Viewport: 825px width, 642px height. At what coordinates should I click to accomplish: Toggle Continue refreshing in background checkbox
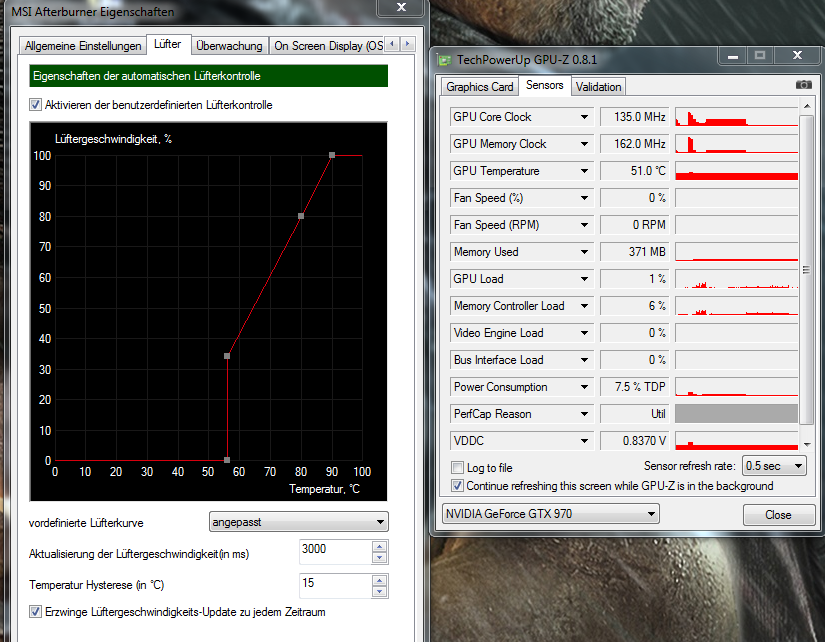tap(457, 485)
